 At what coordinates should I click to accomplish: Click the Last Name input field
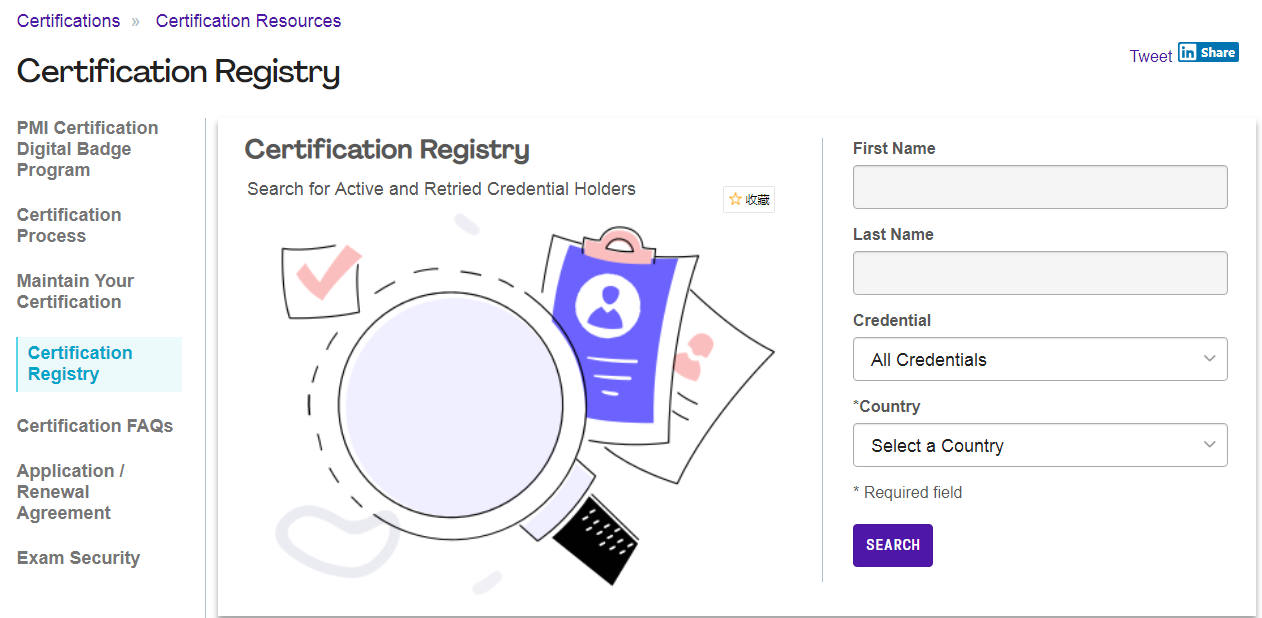click(x=1039, y=273)
